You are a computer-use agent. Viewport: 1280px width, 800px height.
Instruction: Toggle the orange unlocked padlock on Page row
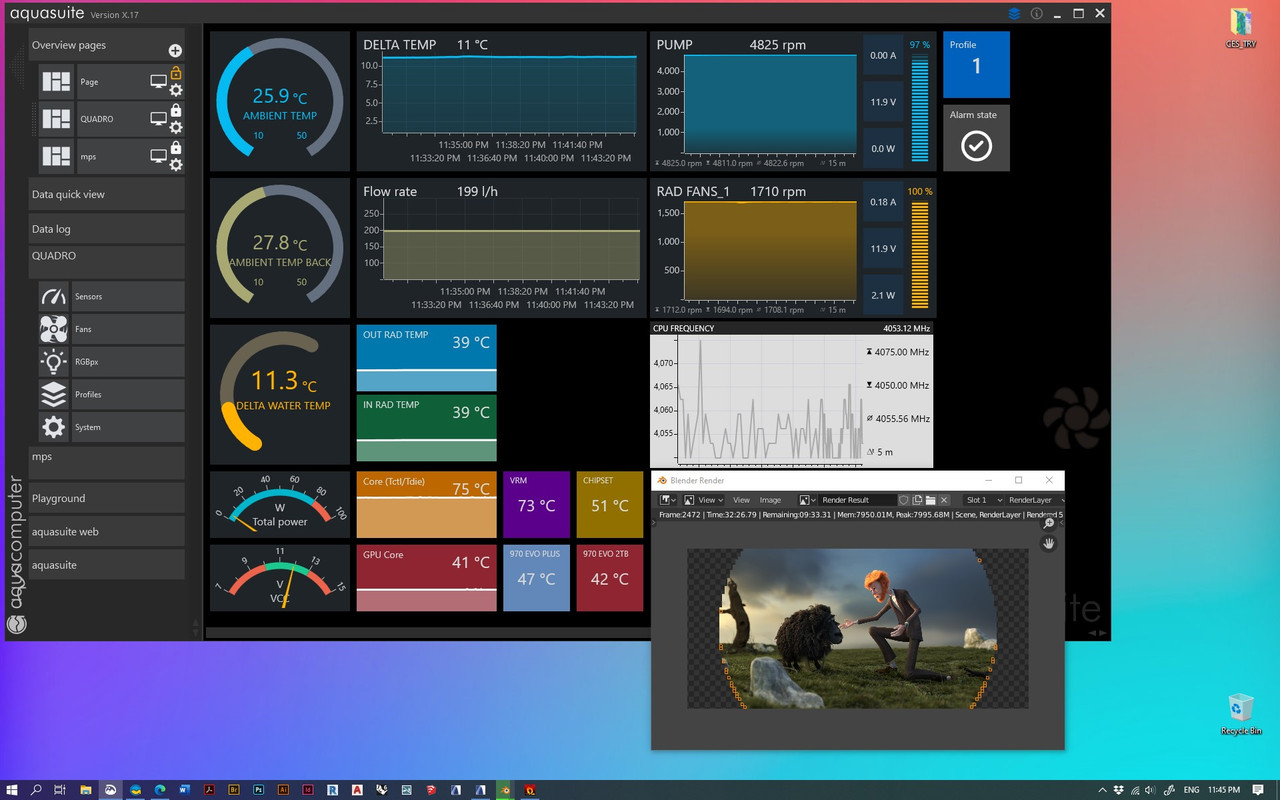pyautogui.click(x=176, y=73)
